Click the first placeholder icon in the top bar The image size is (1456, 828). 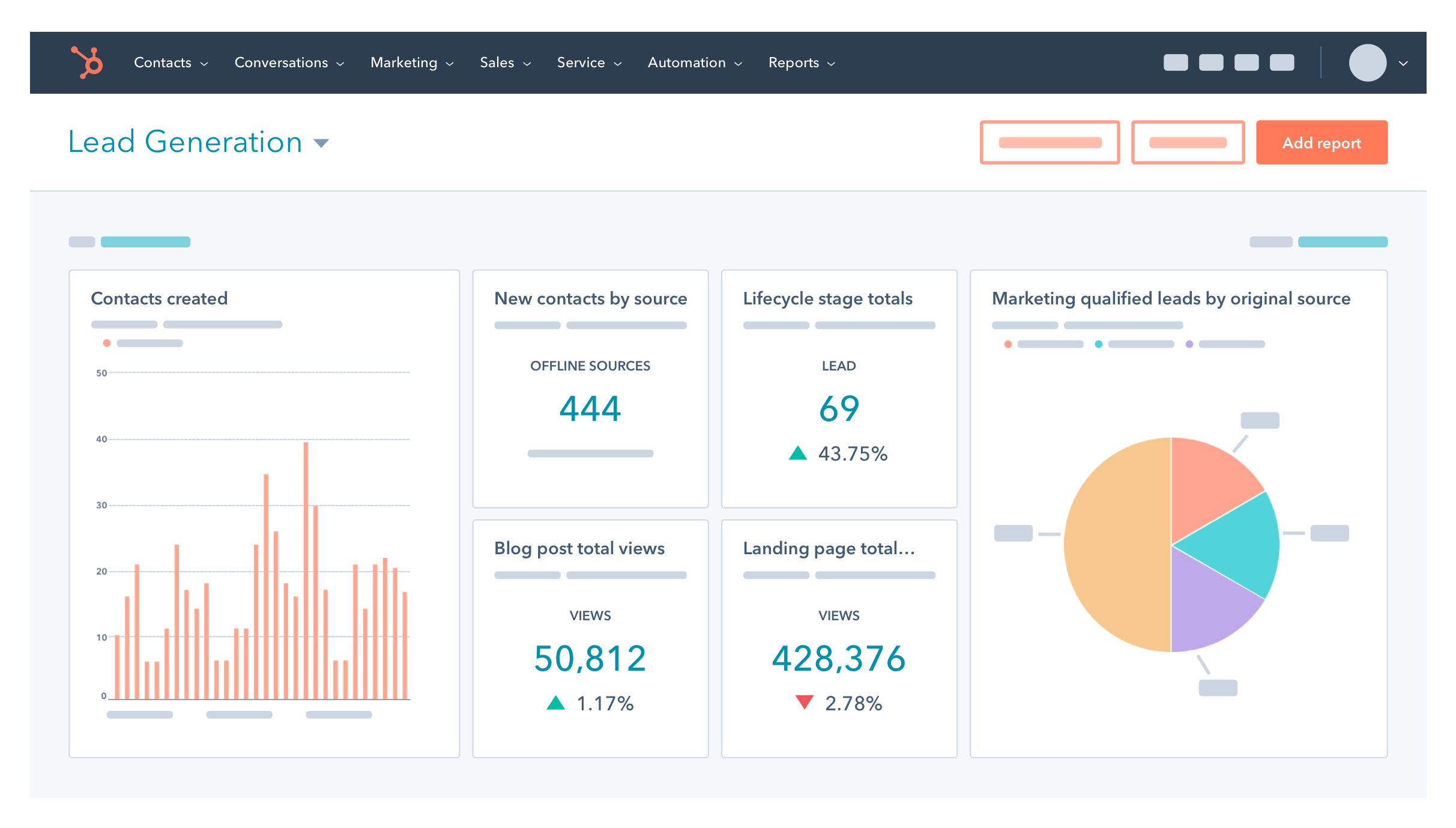[1175, 62]
